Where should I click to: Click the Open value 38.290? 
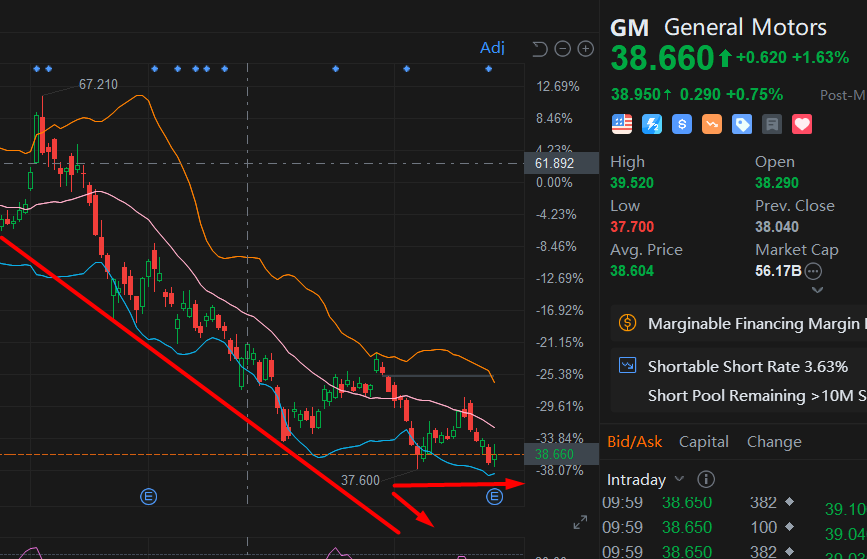[777, 183]
